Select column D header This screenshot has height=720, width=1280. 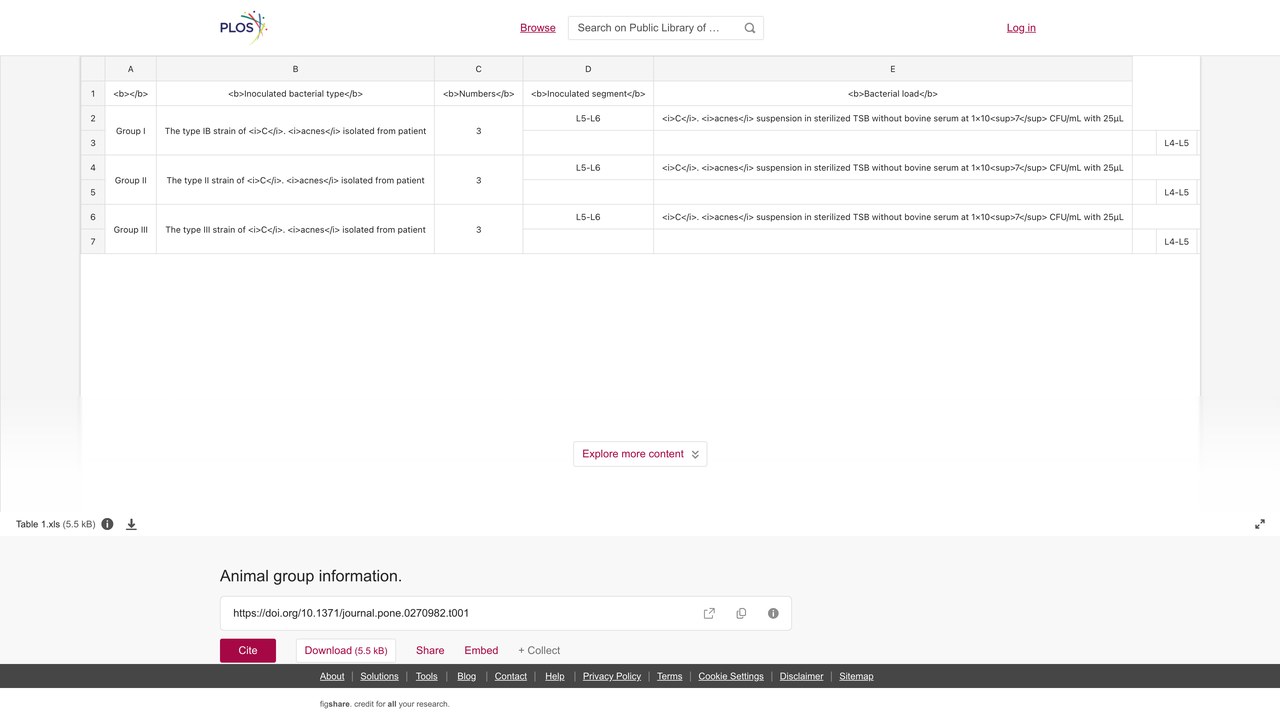(x=588, y=69)
